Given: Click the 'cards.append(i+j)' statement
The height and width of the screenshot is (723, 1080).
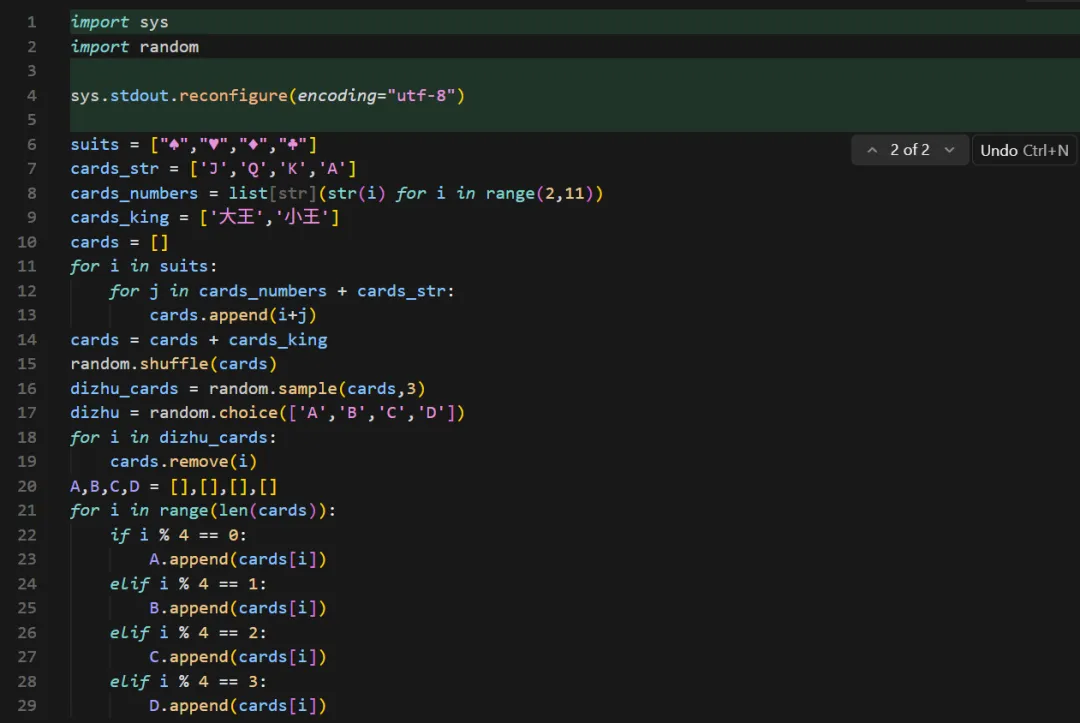Looking at the screenshot, I should (x=233, y=315).
